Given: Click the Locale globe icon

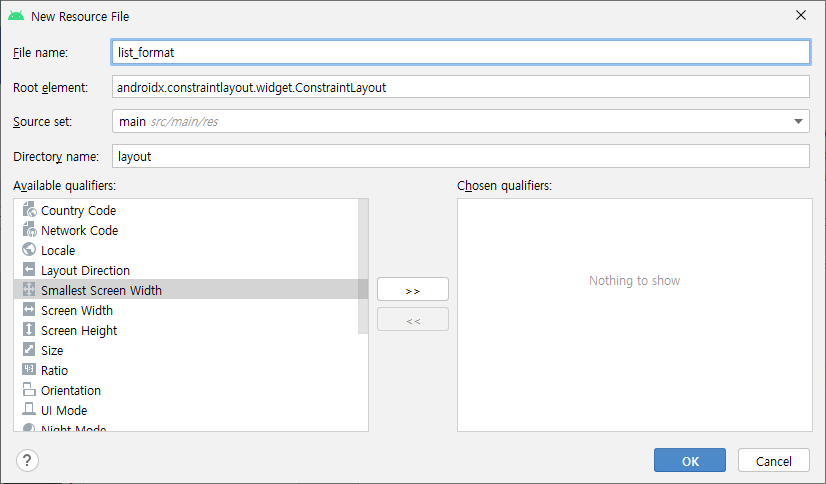Looking at the screenshot, I should [x=30, y=250].
